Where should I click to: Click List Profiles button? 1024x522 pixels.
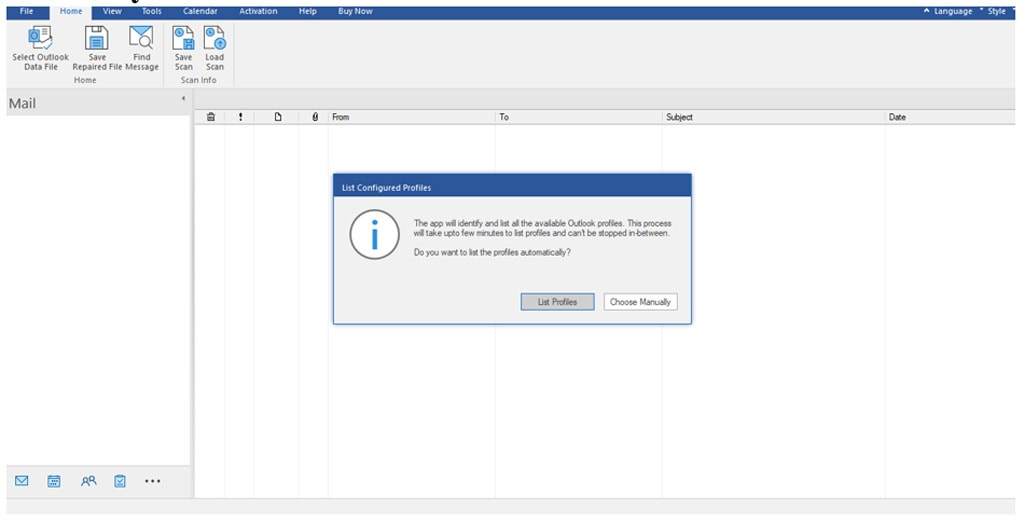pyautogui.click(x=557, y=302)
